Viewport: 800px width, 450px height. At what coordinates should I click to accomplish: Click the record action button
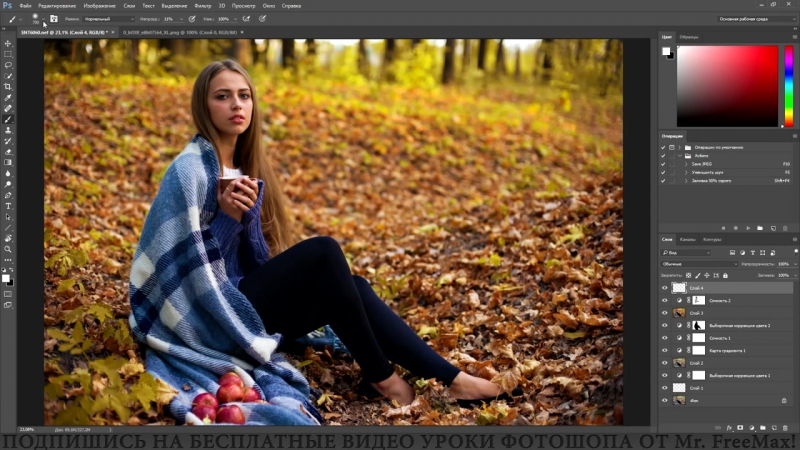point(735,228)
